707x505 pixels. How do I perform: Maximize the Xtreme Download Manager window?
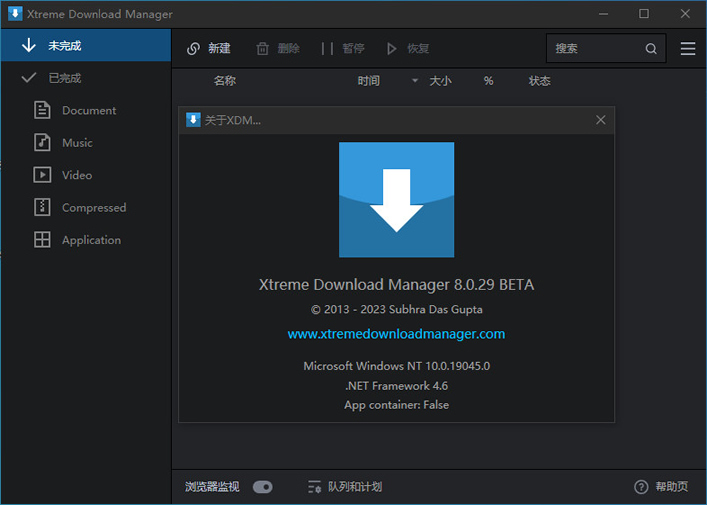click(x=644, y=14)
